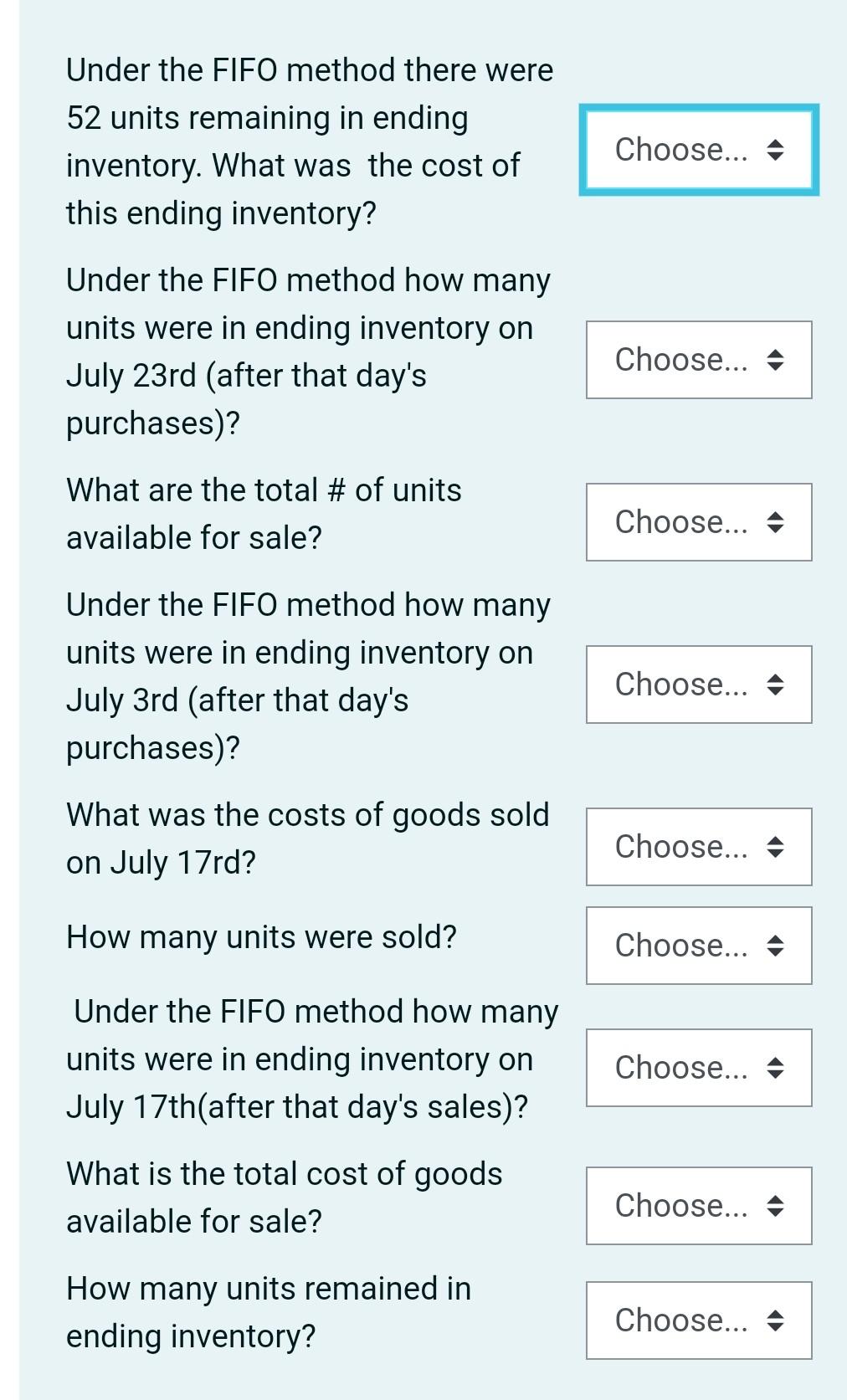Open the July 17th ending inventory dropdown
This screenshot has width=847, height=1400.
tap(697, 1068)
